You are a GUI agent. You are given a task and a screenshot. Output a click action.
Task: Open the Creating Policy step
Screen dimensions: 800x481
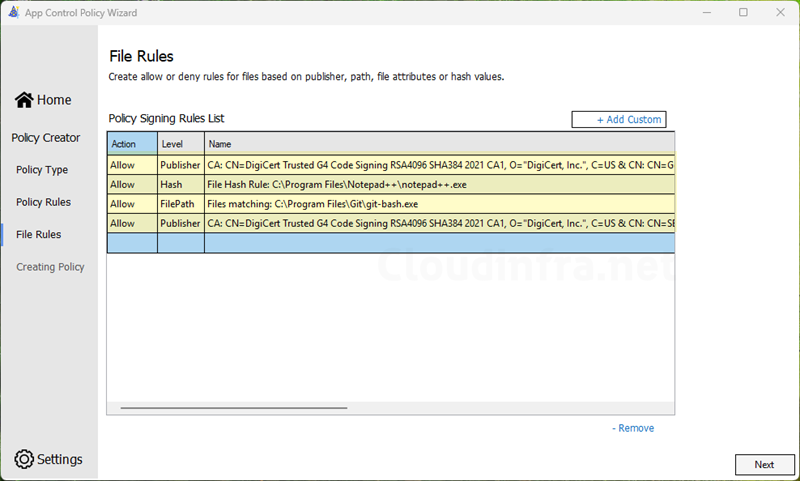coord(50,267)
